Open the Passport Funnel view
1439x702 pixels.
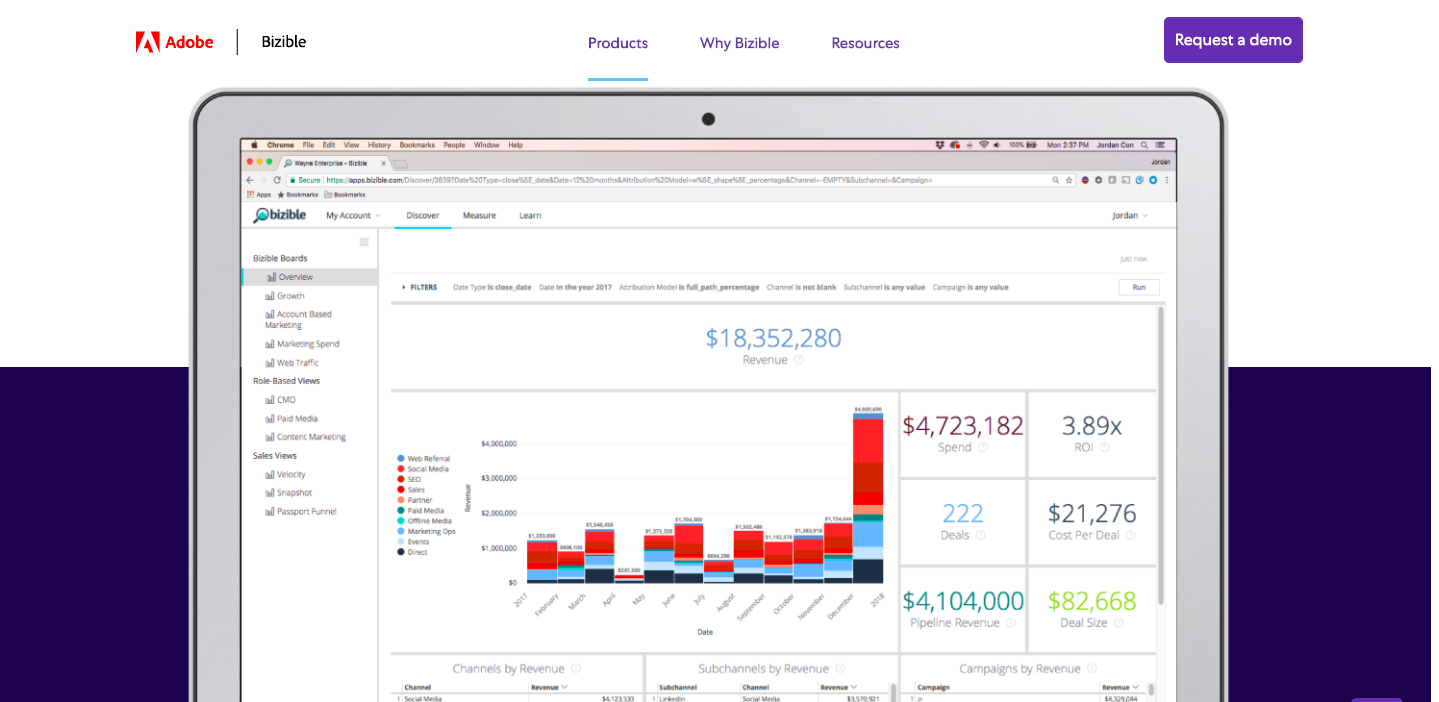point(301,512)
